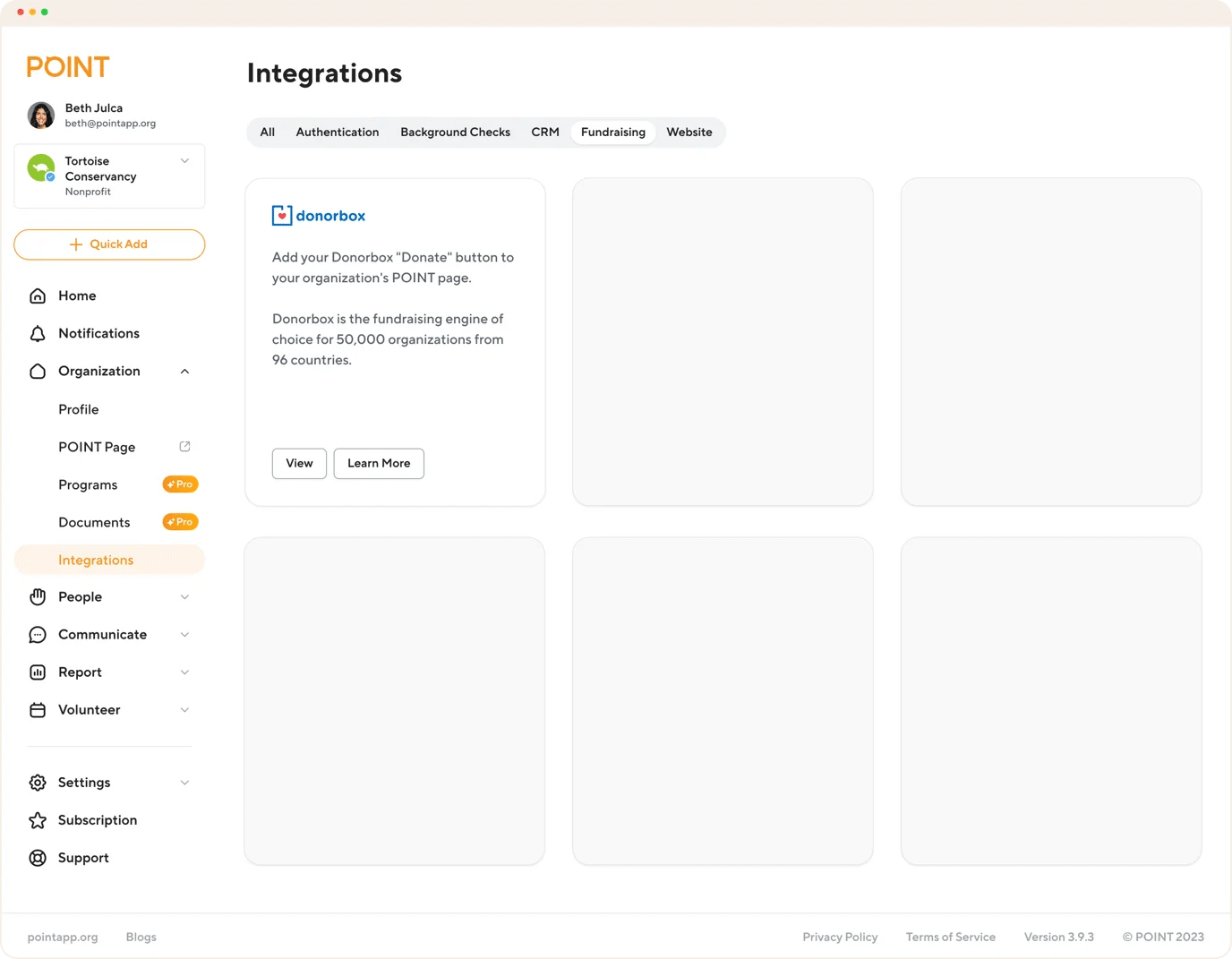Screen dimensions: 1232x959
Task: Click Beth Julca's profile avatar
Action: tap(40, 115)
